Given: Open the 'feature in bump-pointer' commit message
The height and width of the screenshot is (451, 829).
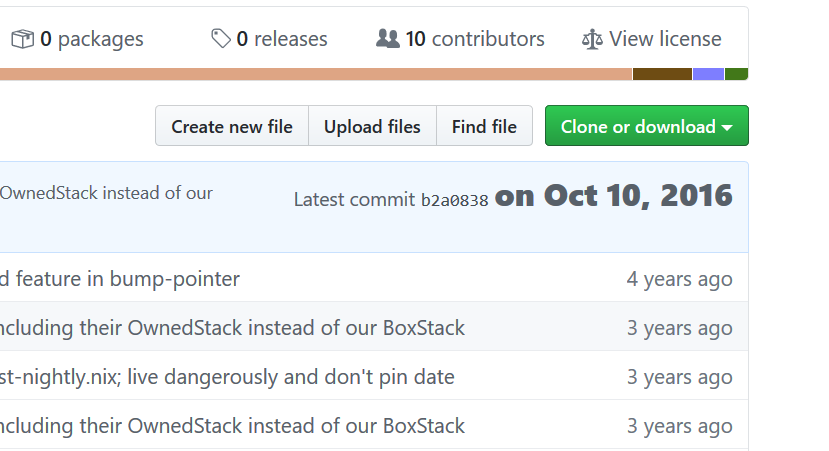Looking at the screenshot, I should pos(120,279).
